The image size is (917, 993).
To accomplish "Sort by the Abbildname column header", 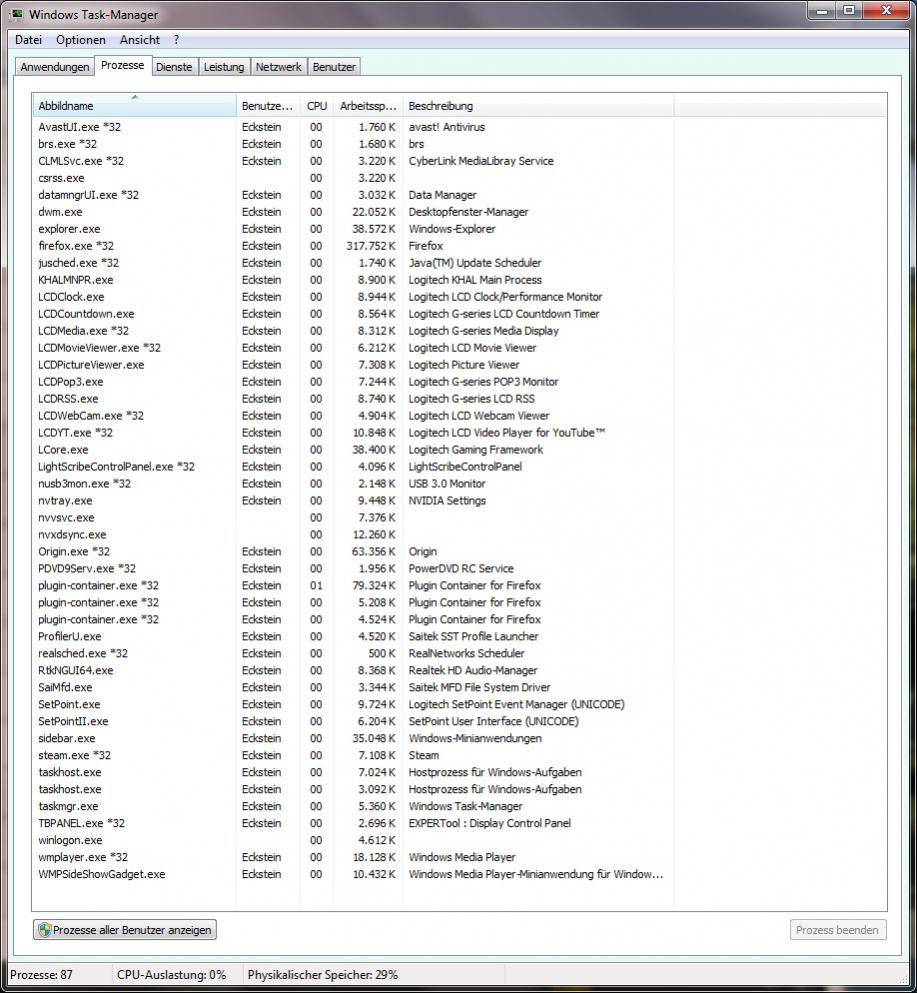I will tap(134, 106).
